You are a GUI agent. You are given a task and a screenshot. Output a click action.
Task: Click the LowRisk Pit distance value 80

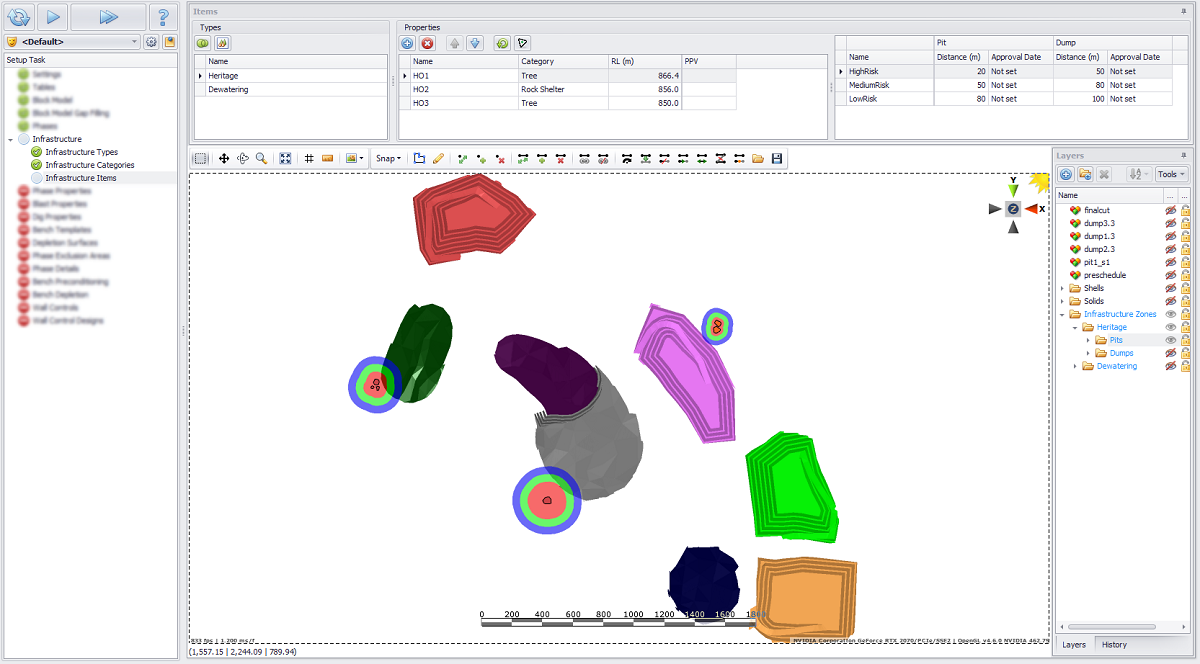click(x=961, y=99)
